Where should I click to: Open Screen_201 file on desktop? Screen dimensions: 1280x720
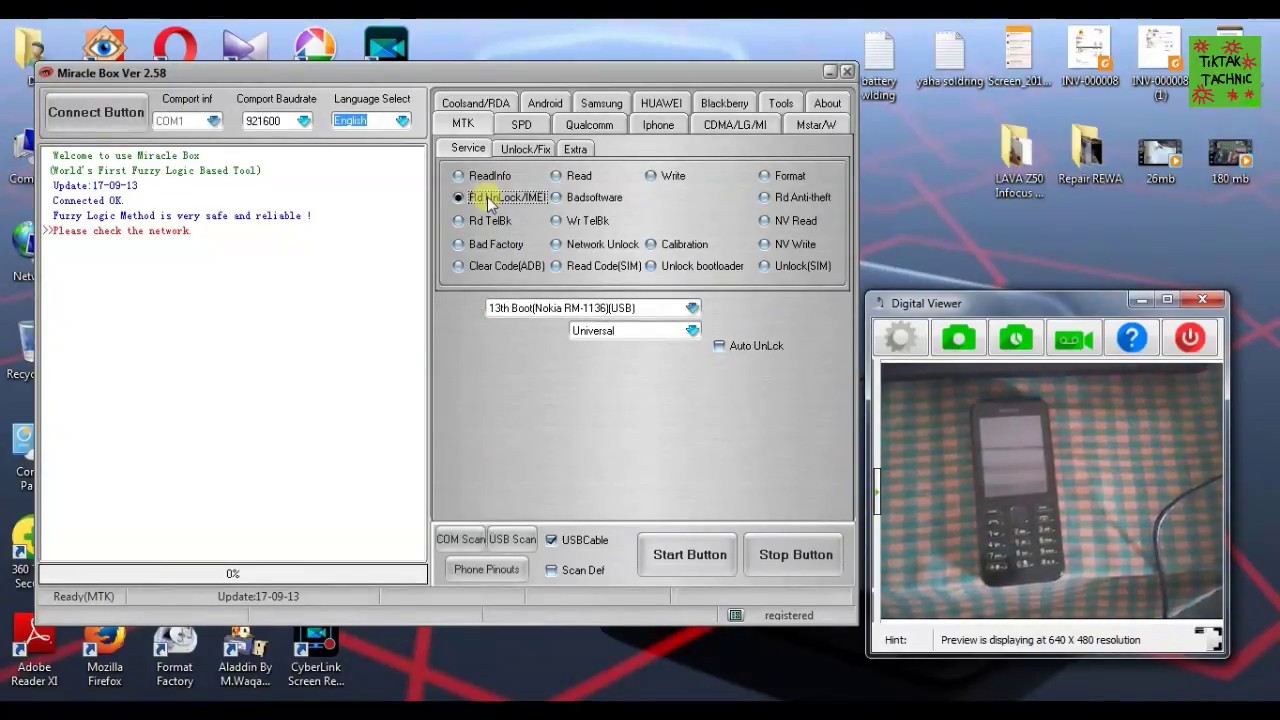[1019, 58]
